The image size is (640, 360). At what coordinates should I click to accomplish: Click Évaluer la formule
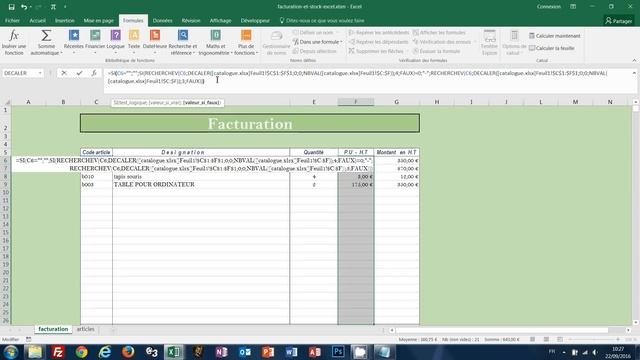(436, 51)
